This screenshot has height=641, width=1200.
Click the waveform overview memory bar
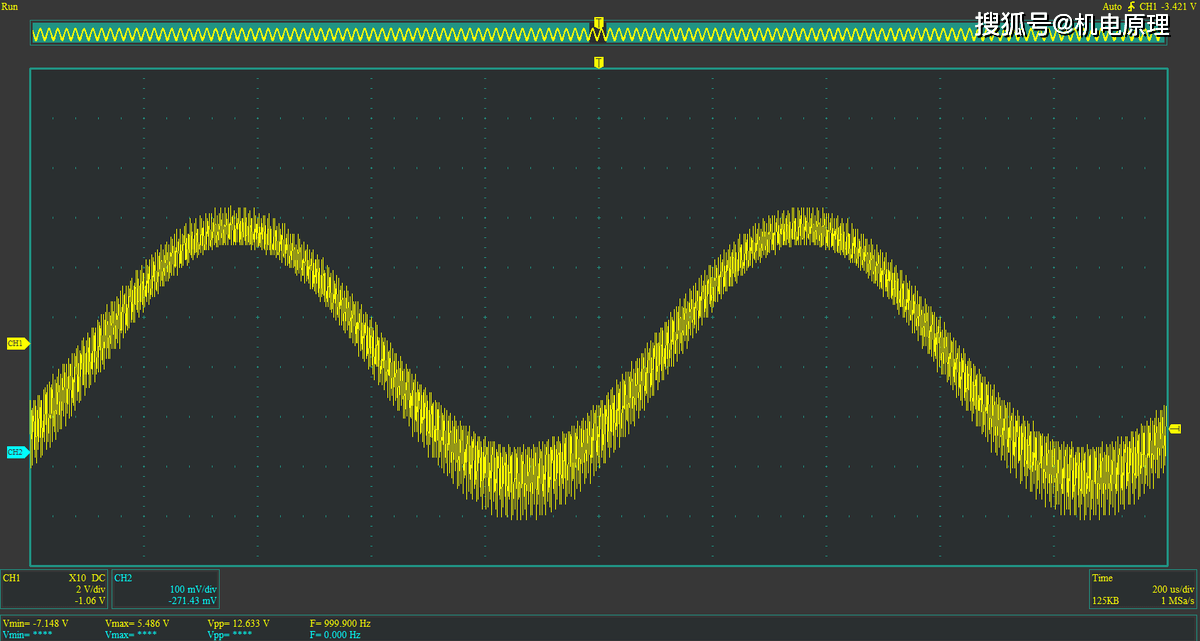pyautogui.click(x=600, y=34)
